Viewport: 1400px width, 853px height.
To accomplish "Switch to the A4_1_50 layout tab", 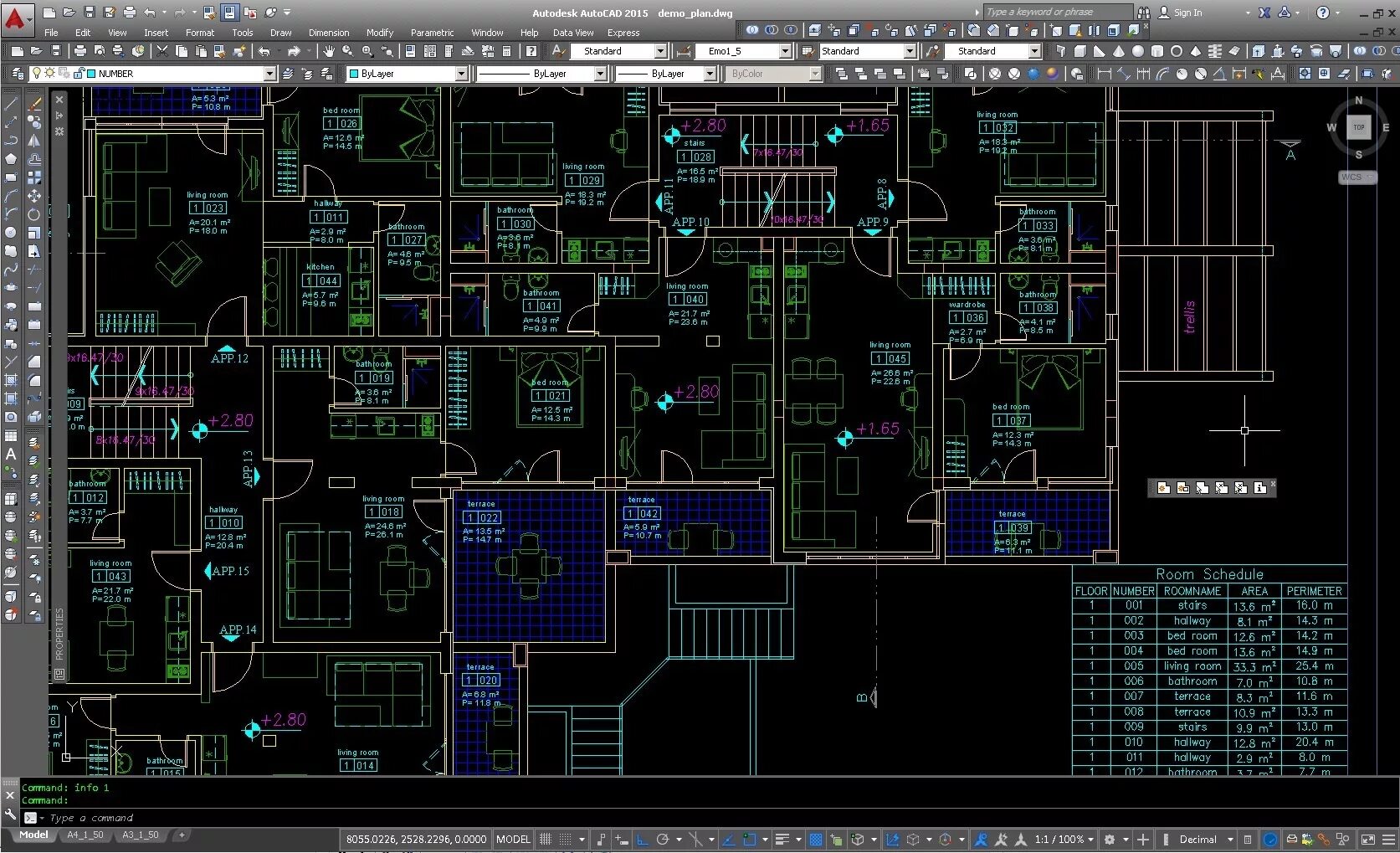I will 85,835.
